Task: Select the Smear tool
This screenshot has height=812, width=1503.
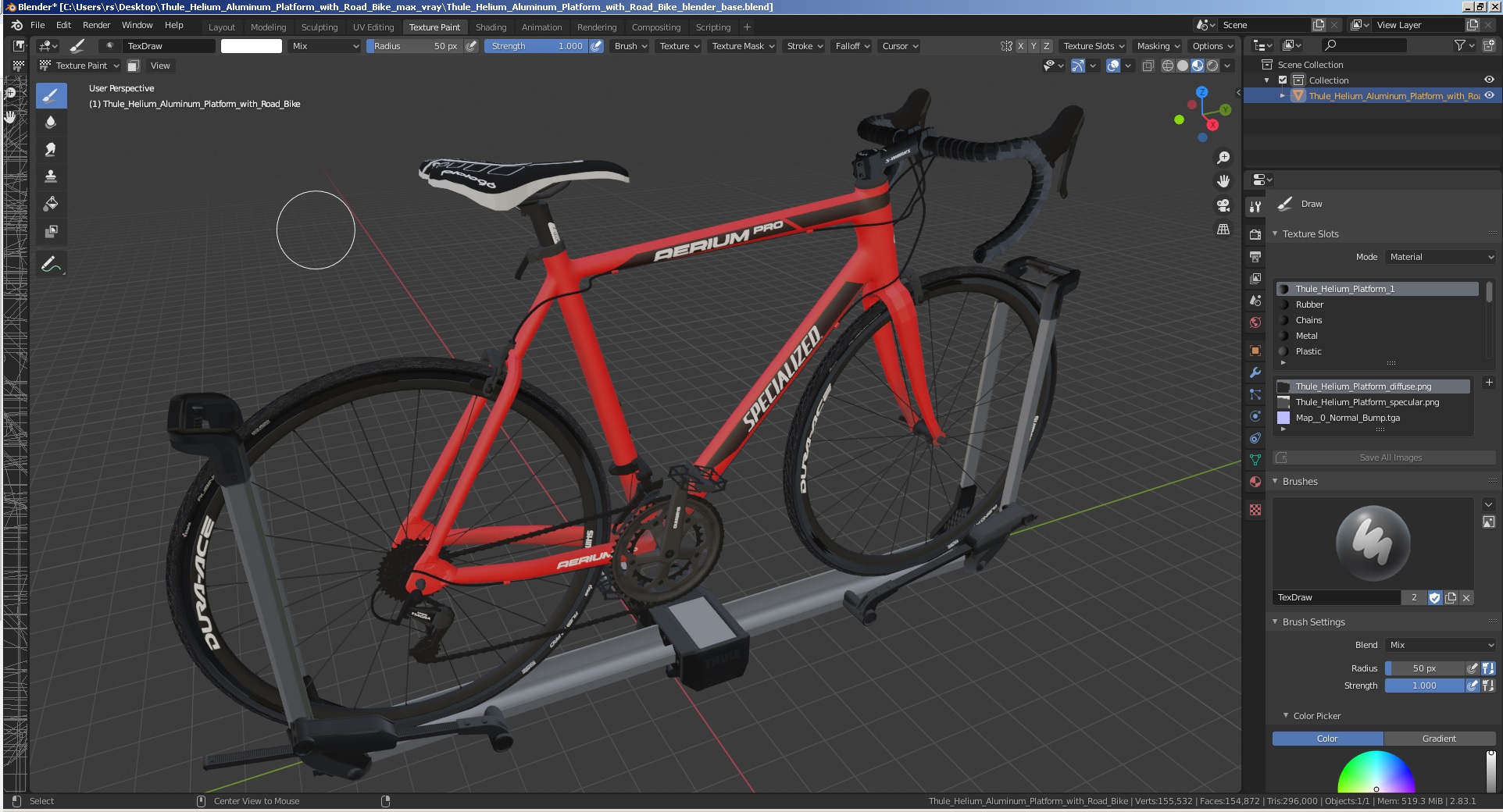Action: pyautogui.click(x=51, y=149)
